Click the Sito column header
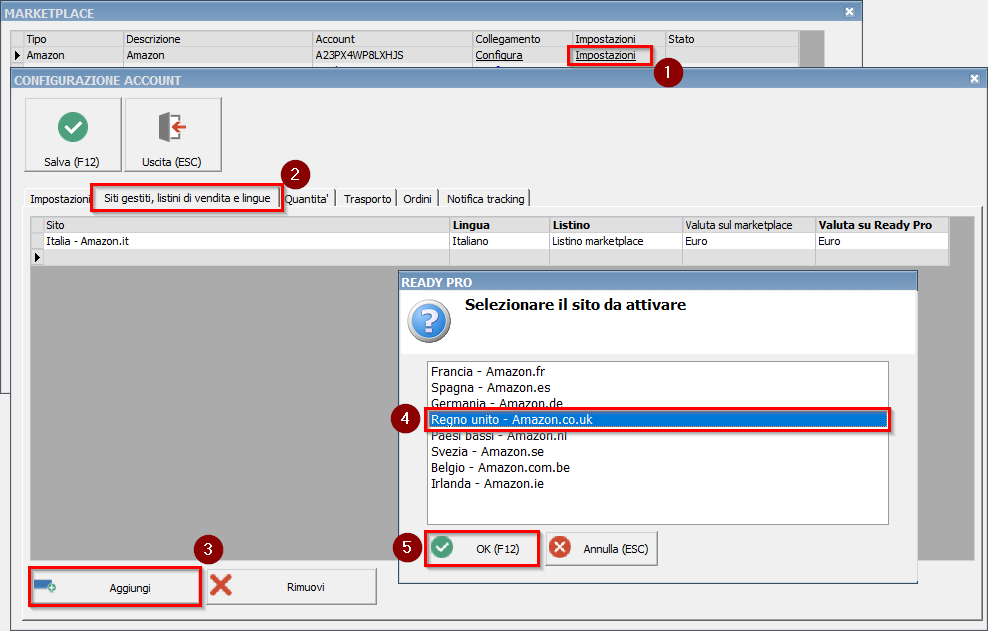The height and width of the screenshot is (631, 988). click(x=246, y=225)
